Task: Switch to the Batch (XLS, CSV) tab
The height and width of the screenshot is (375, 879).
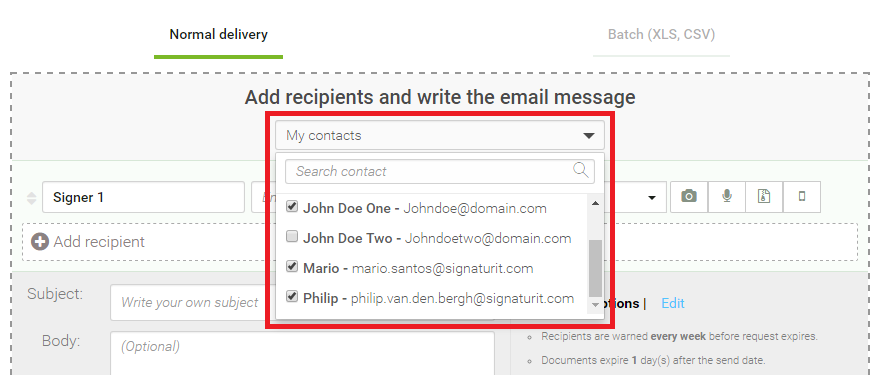Action: 661,35
